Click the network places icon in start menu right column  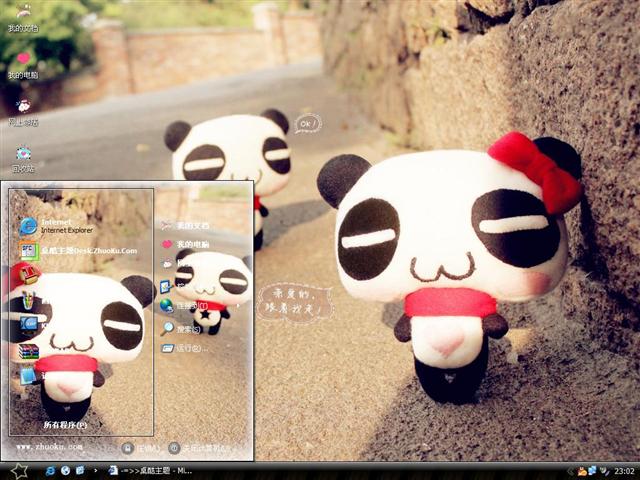point(167,264)
